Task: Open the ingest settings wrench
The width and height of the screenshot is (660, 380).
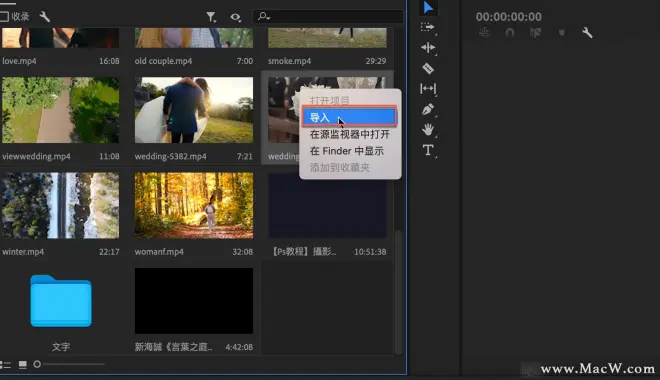Action: [45, 17]
